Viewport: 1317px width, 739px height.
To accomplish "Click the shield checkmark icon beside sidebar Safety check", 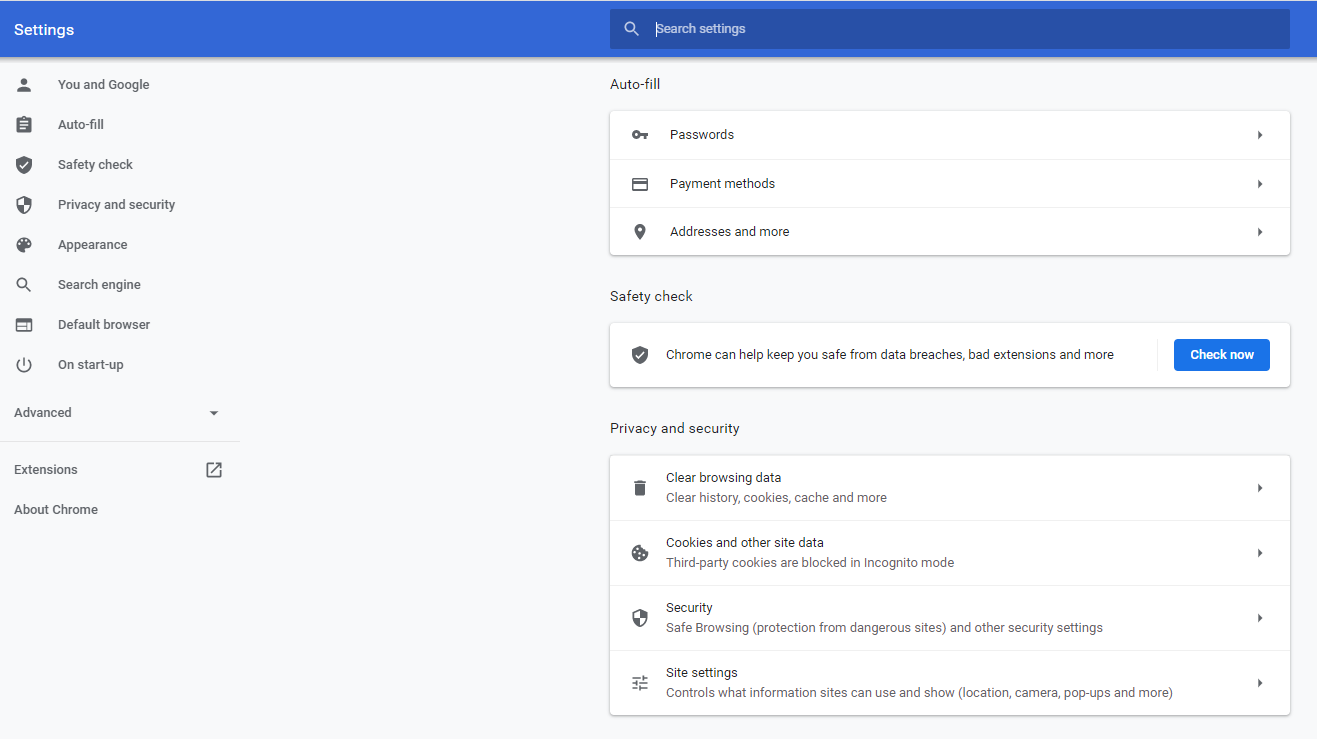I will click(x=24, y=165).
